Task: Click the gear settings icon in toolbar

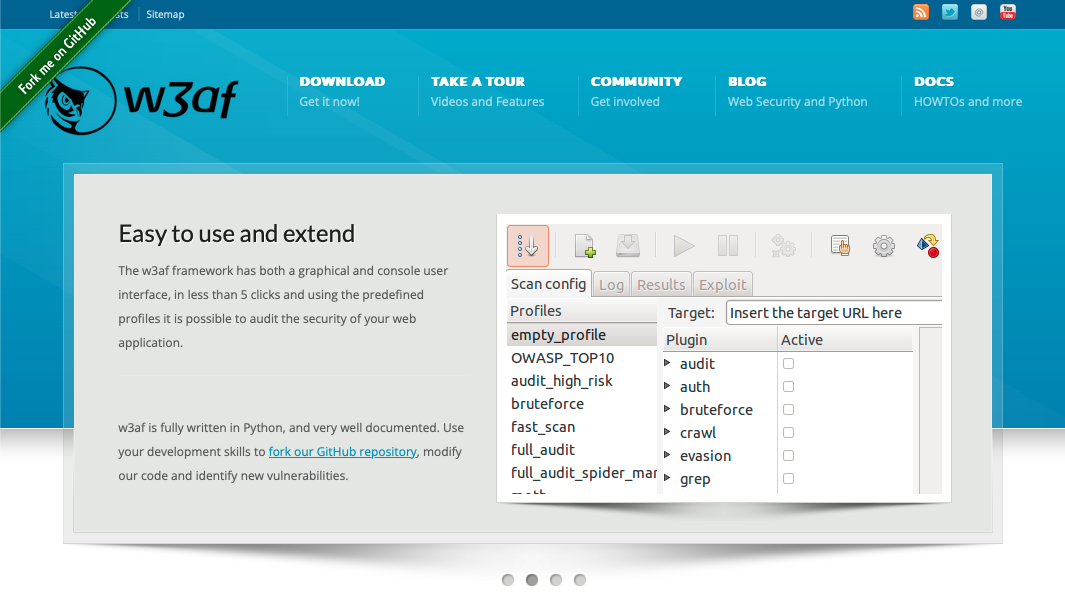Action: (x=884, y=246)
